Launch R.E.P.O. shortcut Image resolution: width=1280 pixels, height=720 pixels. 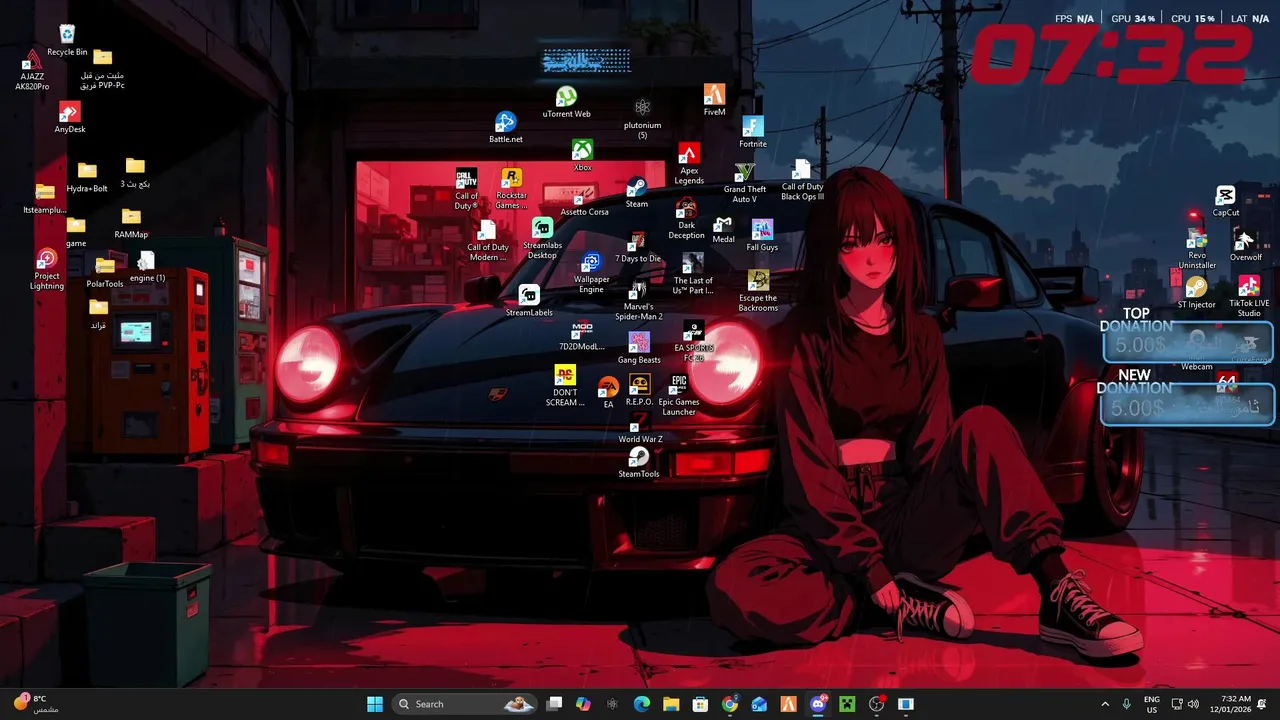pos(639,390)
